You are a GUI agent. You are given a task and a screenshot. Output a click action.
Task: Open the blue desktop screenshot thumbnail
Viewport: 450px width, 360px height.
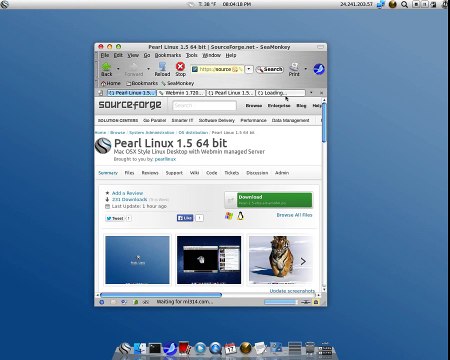click(137, 260)
